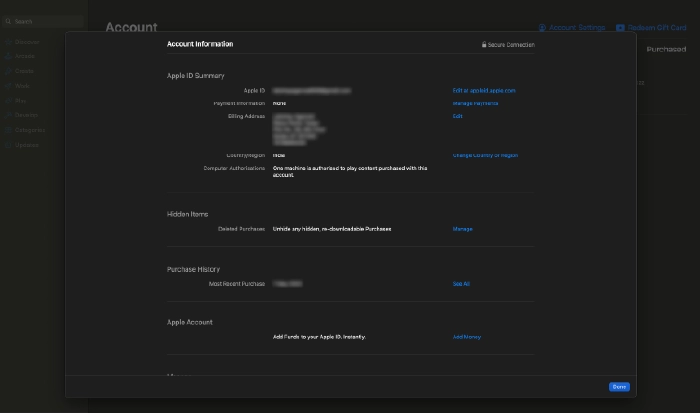This screenshot has height=413, width=700.
Task: Click the 'Hidden Items' section heading
Action: [188, 214]
